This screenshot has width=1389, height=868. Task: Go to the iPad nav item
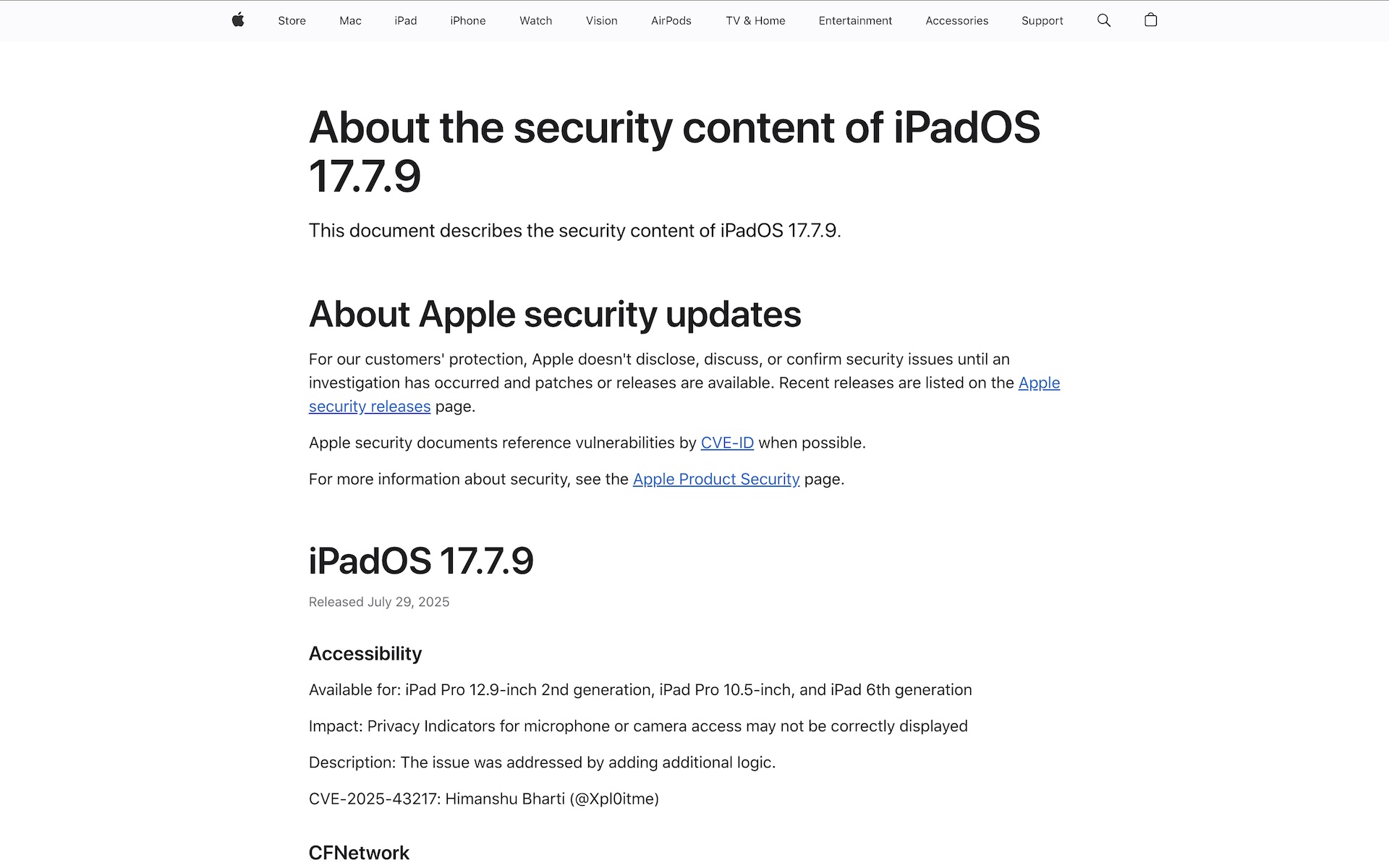[405, 21]
